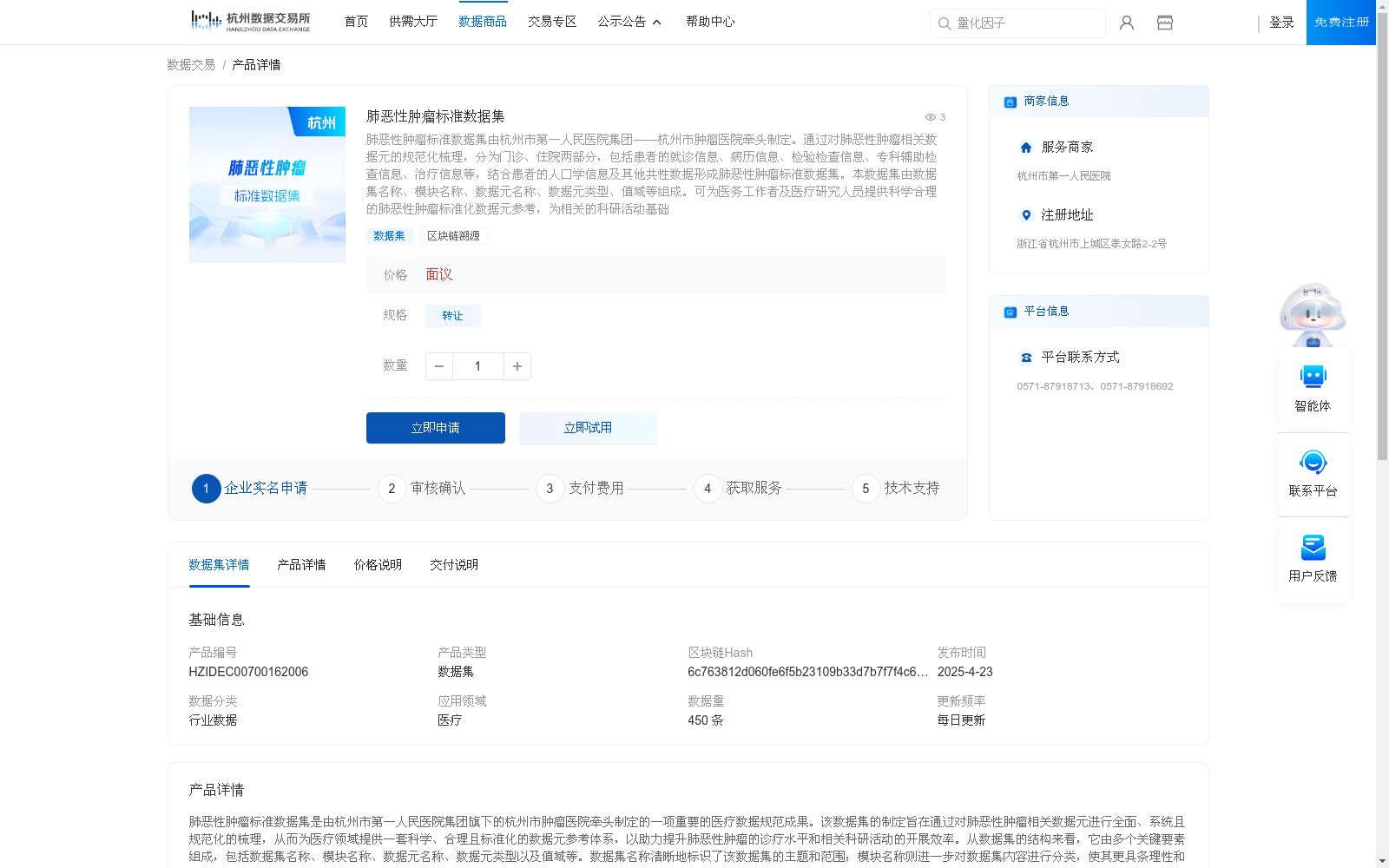This screenshot has height=868, width=1389.
Task: Open the Hangzhou Data Exchange logo
Action: click(x=250, y=22)
